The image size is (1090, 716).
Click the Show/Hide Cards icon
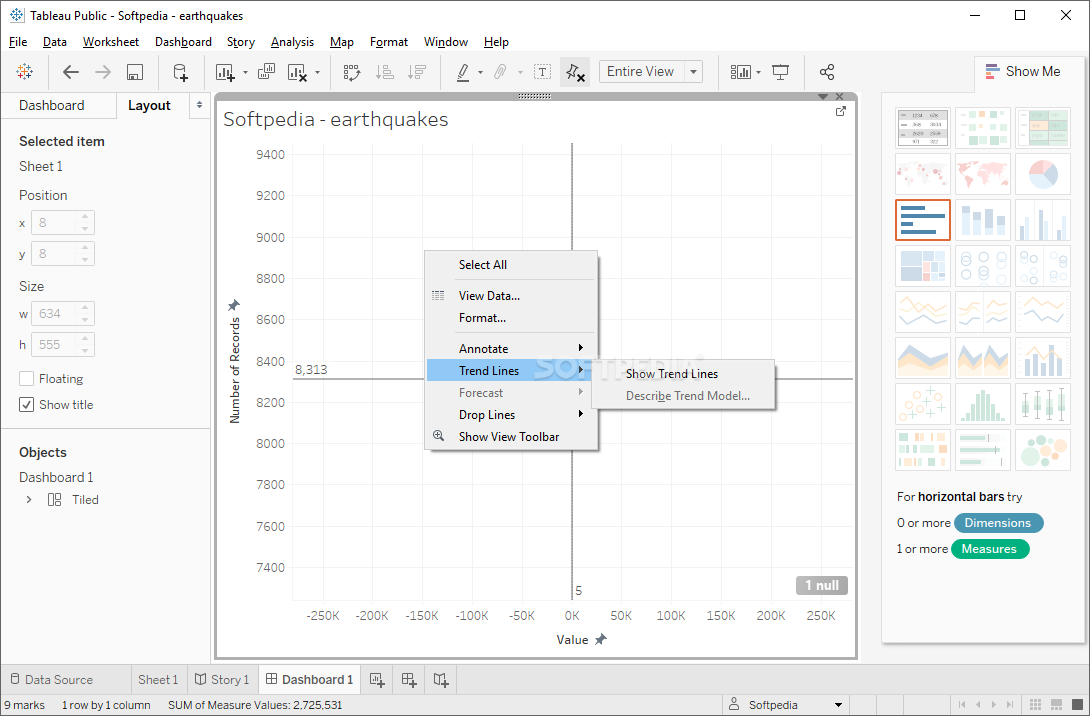740,72
